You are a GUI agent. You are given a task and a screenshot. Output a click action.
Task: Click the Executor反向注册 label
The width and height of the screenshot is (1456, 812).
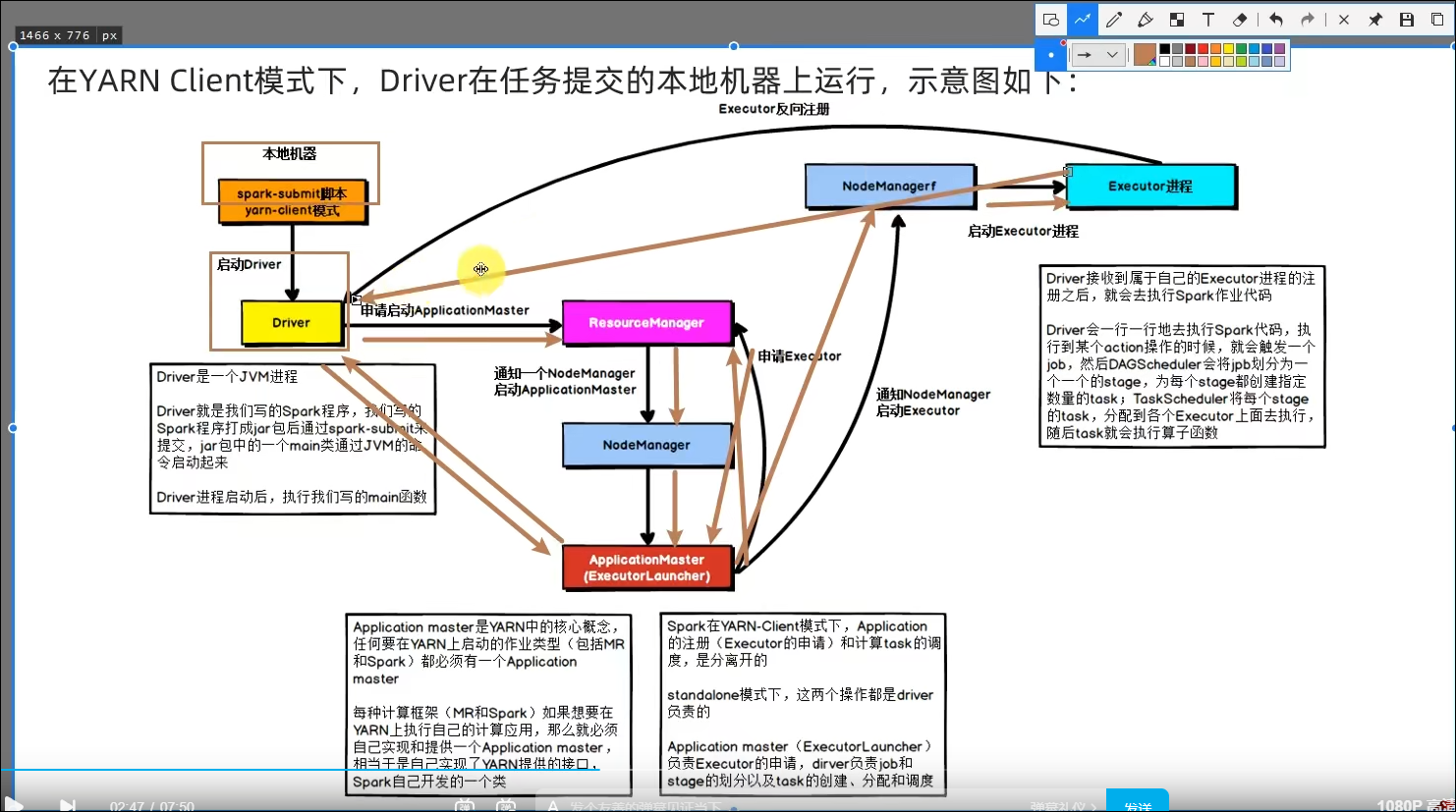pos(774,109)
